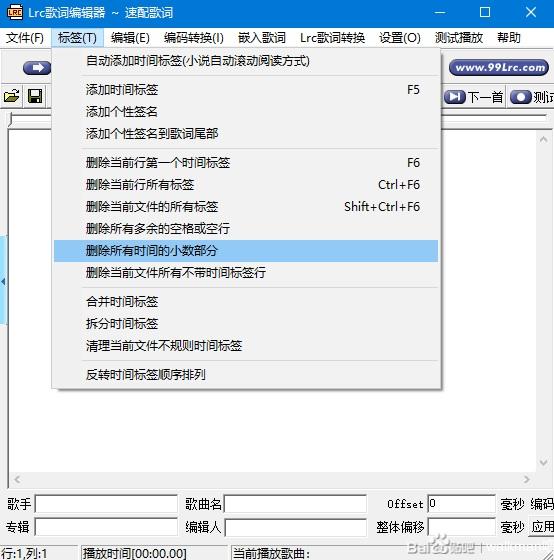Image resolution: width=554 pixels, height=560 pixels.
Task: Click the vertical scrollbar up arrow
Action: (544, 140)
